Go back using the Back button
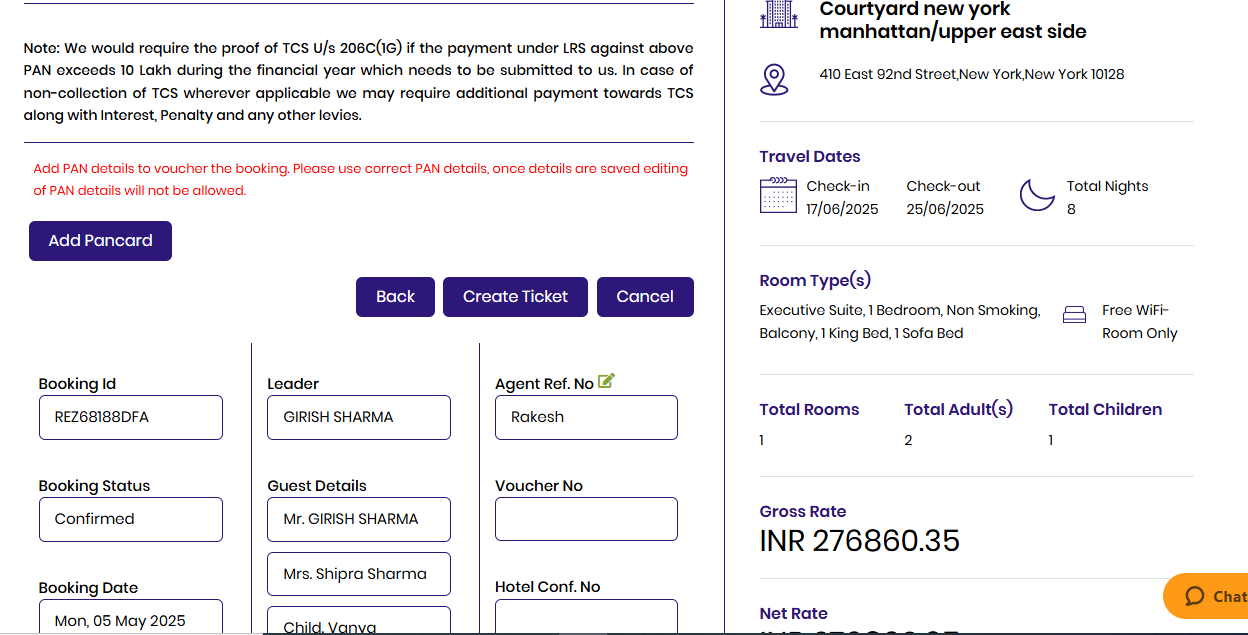This screenshot has width=1248, height=635. pyautogui.click(x=395, y=297)
